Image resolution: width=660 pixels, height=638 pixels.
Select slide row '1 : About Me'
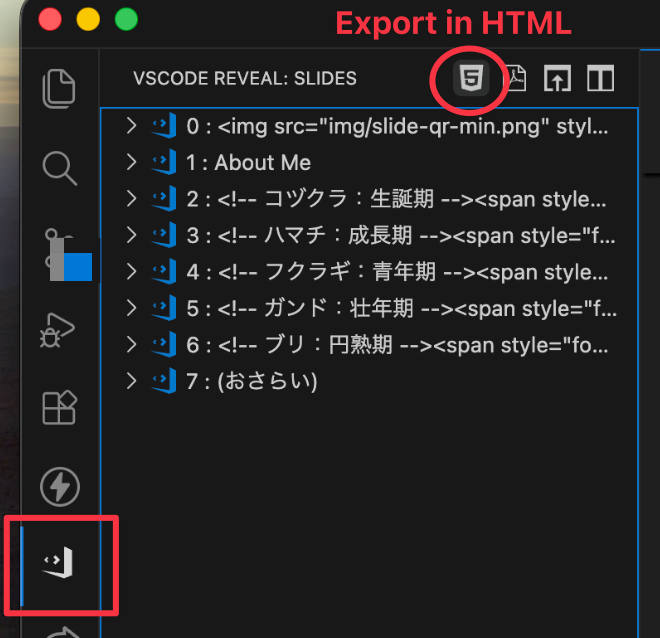pos(370,162)
